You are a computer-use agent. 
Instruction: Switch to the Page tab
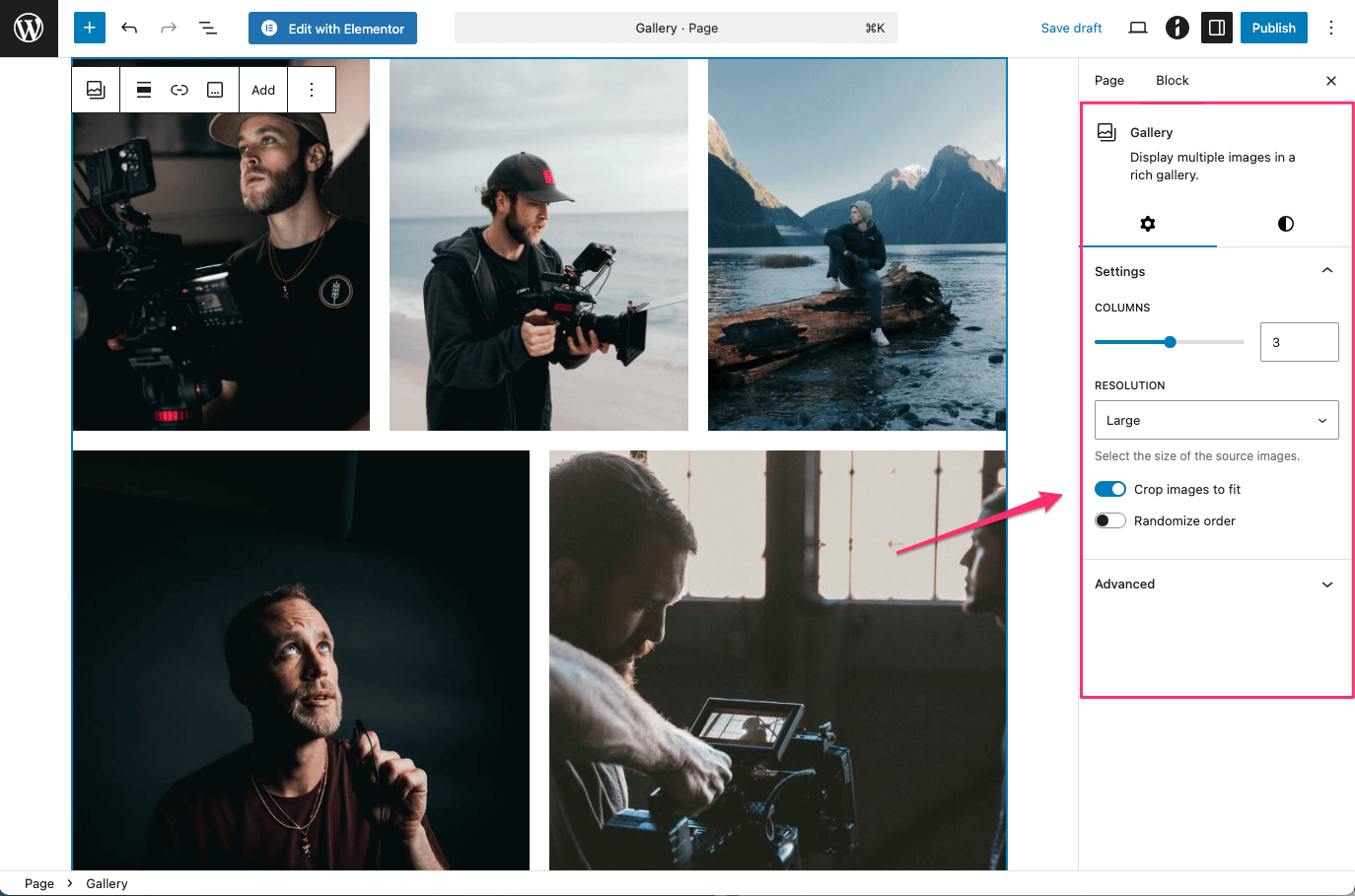(1109, 81)
